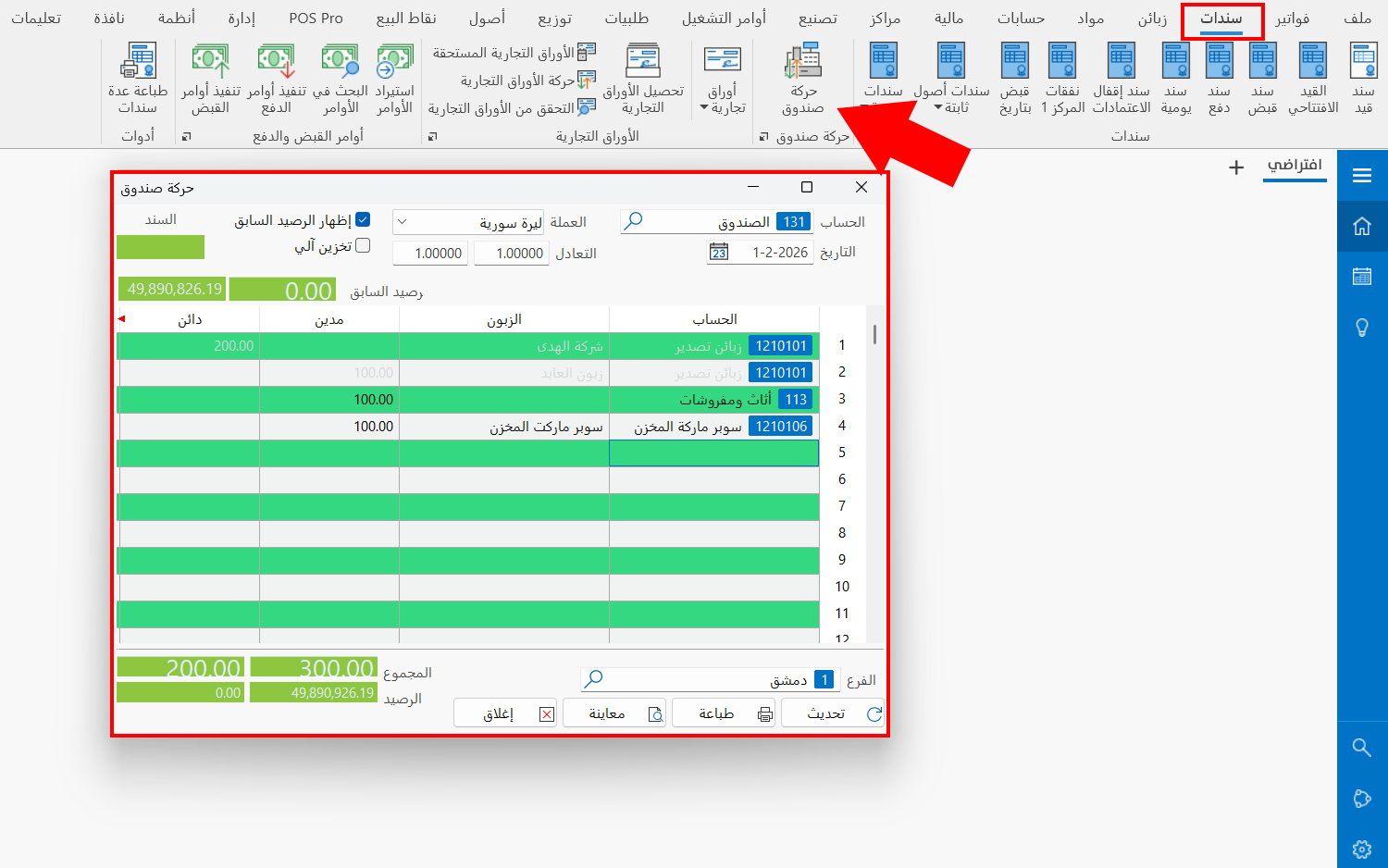
Task: Open البحث في الأوامر search tool
Action: click(x=341, y=79)
